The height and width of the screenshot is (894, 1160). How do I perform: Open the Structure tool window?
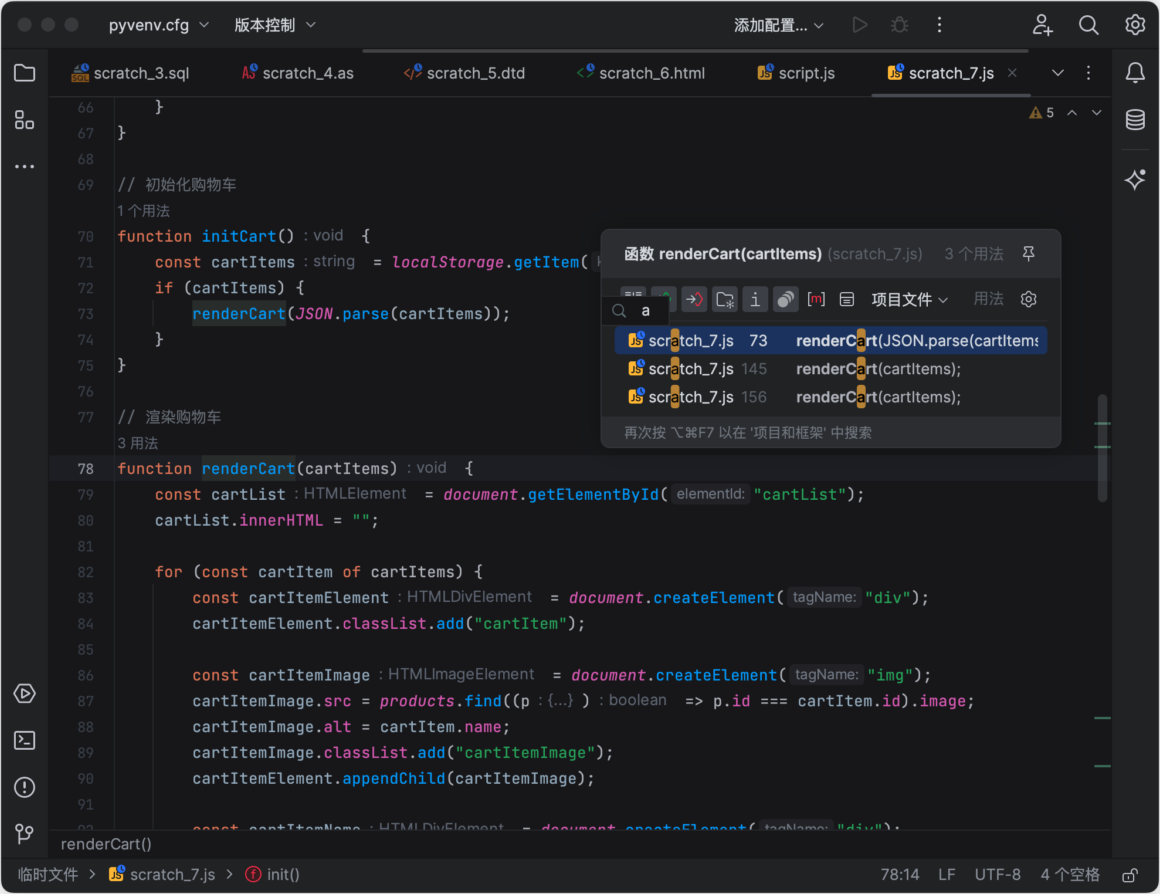[24, 120]
